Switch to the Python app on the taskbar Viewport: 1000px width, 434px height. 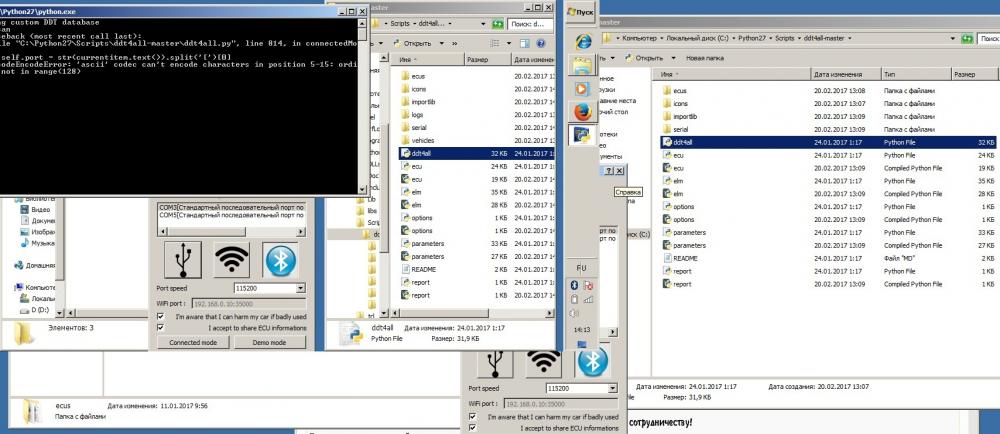tap(582, 135)
